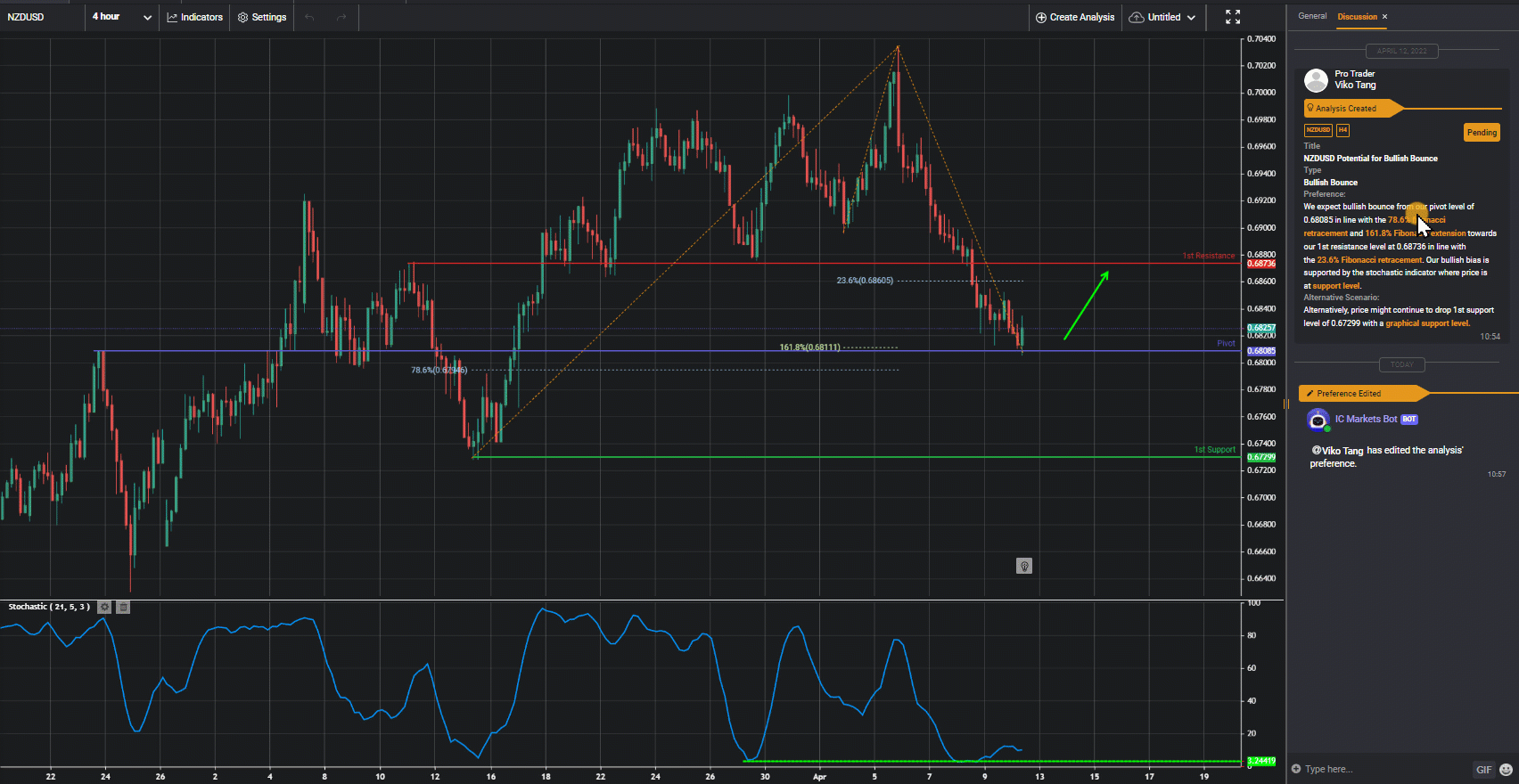Click the 0.67299 support price tag
The height and width of the screenshot is (784, 1519).
tap(1261, 457)
